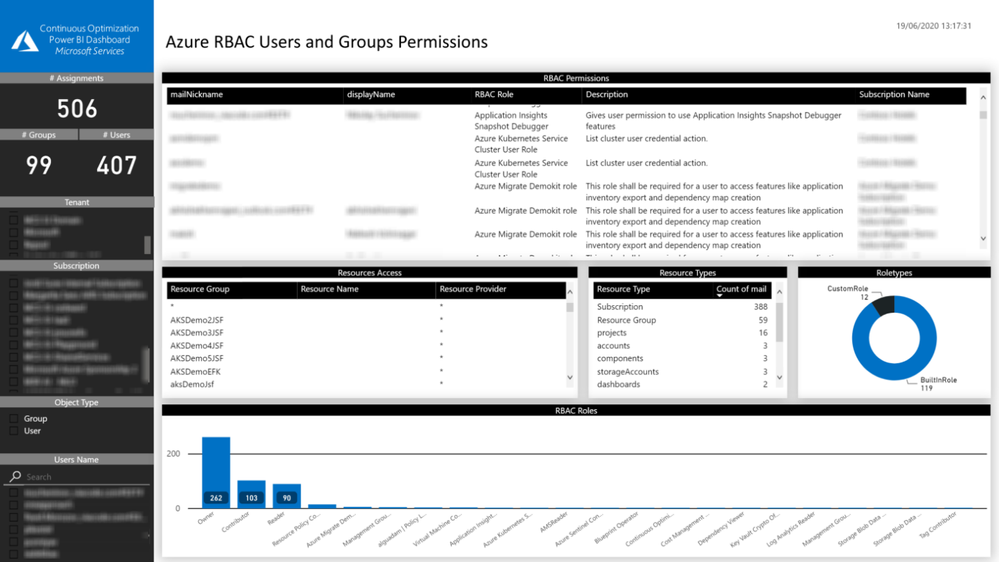Sort by the Resource Type column header
The height and width of the screenshot is (562, 999).
[623, 289]
